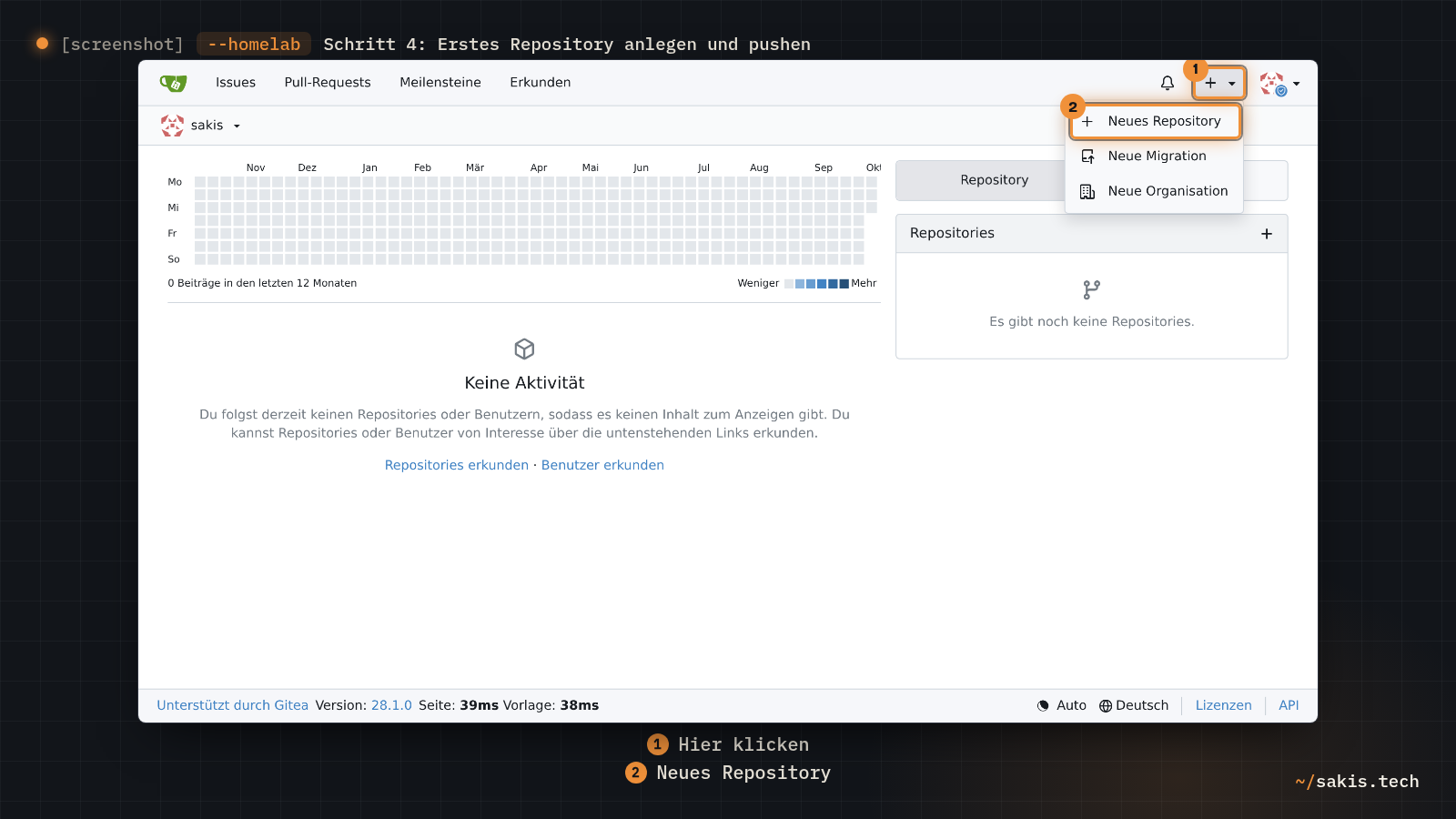Screen dimensions: 1456x819
Task: Open version 28.1.0 link
Action: point(391,705)
